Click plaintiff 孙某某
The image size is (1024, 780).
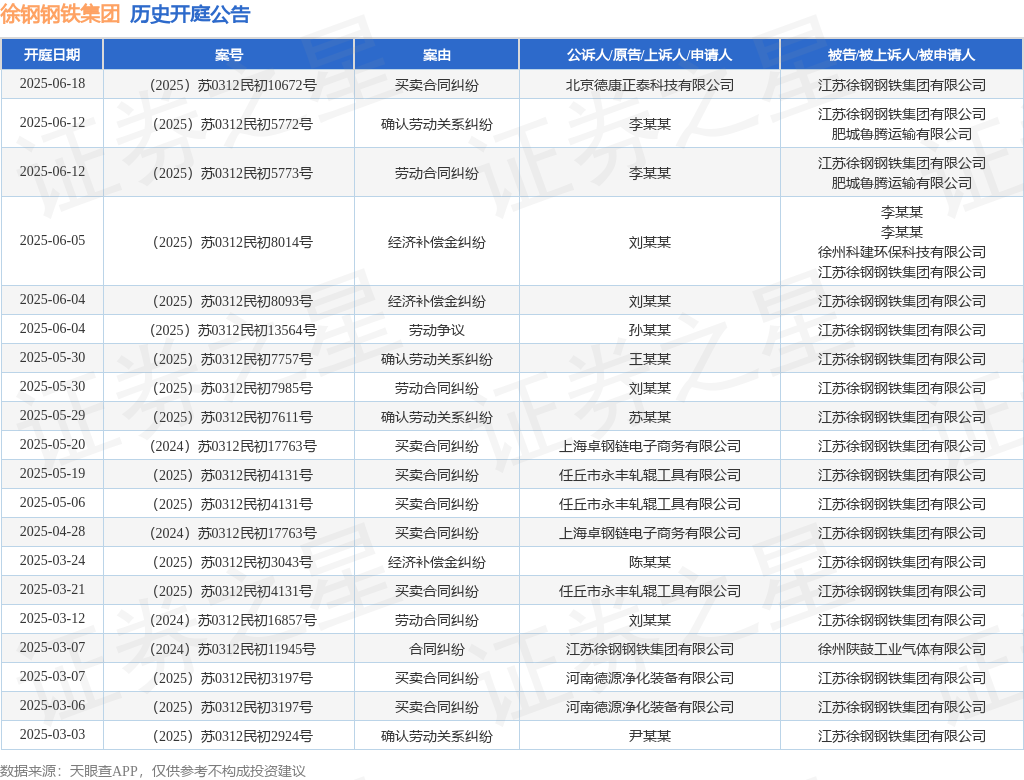650,331
